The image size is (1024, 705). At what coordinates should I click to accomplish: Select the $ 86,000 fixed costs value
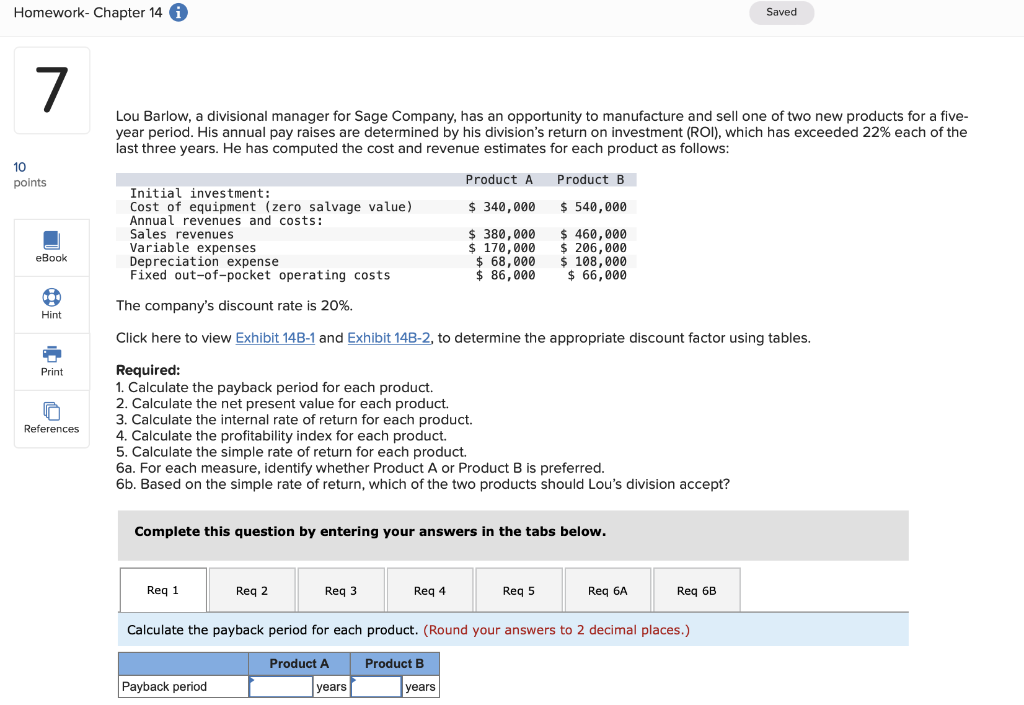[505, 275]
